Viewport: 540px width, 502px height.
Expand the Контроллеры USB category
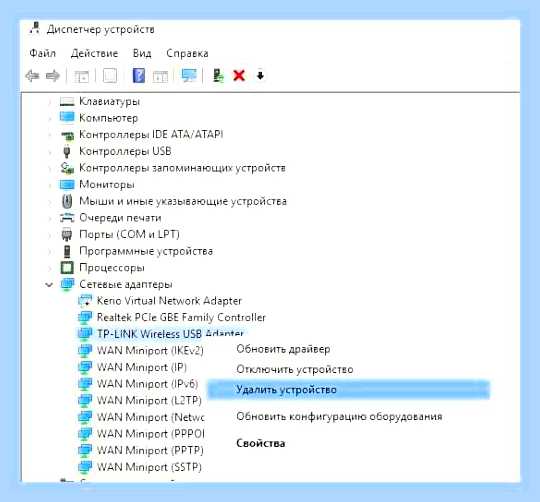50,151
